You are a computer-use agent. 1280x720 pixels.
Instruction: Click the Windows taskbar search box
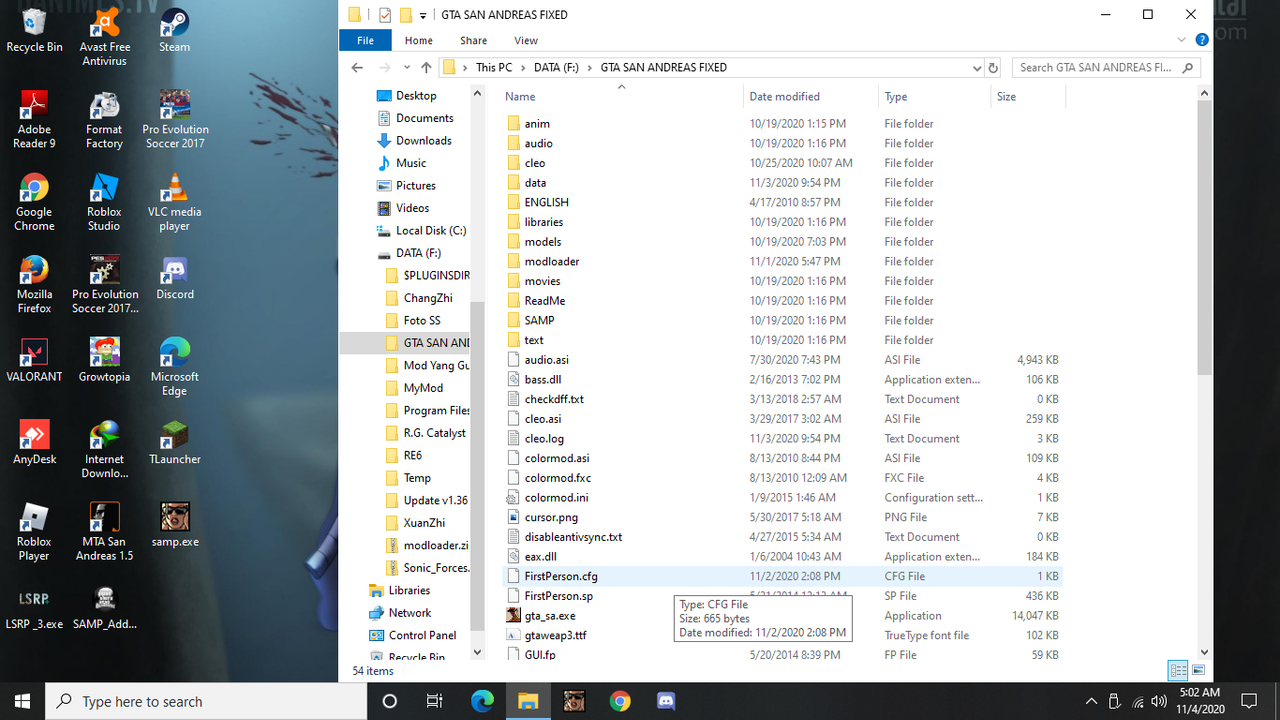click(x=207, y=701)
